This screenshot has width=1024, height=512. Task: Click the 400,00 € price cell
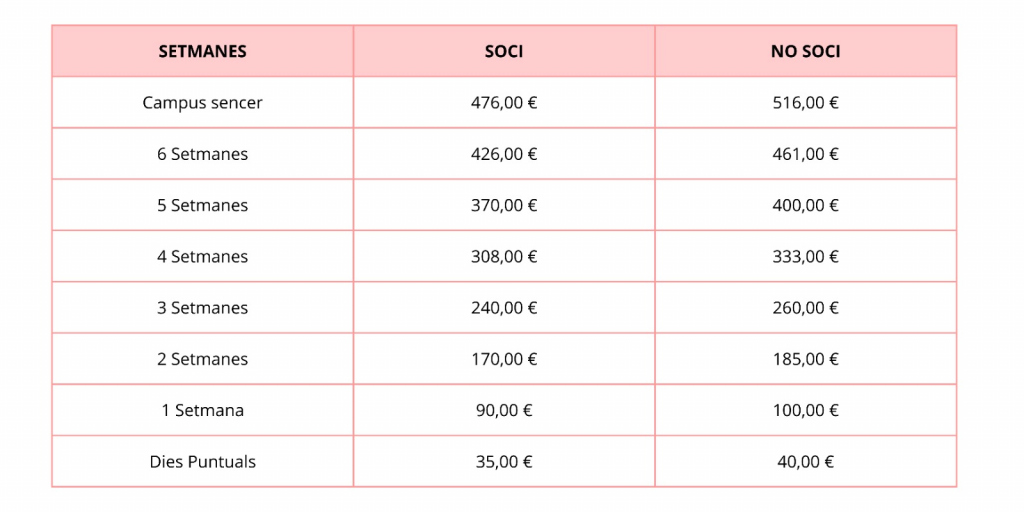pyautogui.click(x=805, y=205)
